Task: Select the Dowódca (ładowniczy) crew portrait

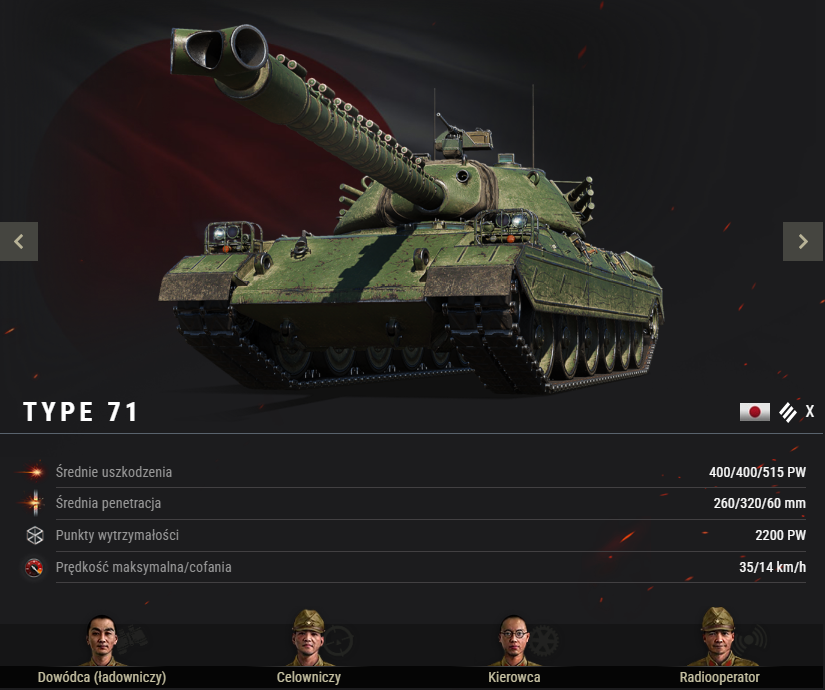Action: pos(102,641)
